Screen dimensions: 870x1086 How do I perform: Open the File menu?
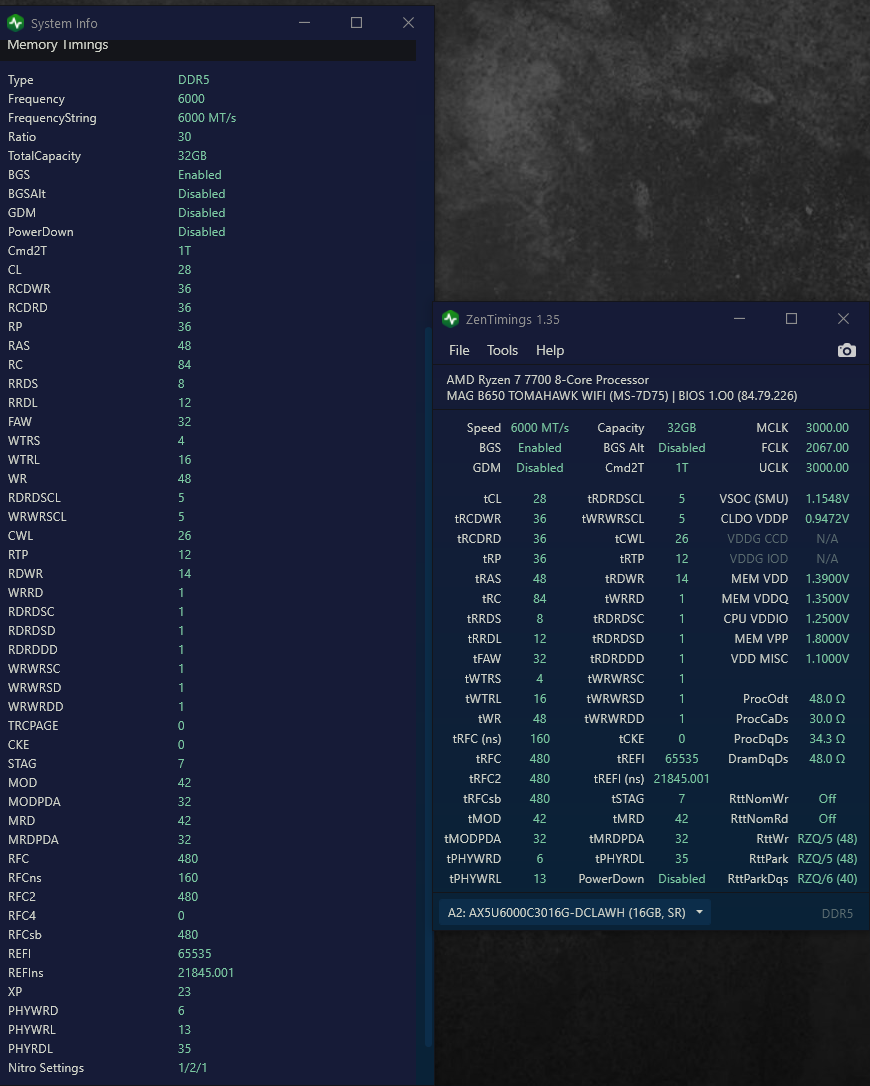click(459, 350)
